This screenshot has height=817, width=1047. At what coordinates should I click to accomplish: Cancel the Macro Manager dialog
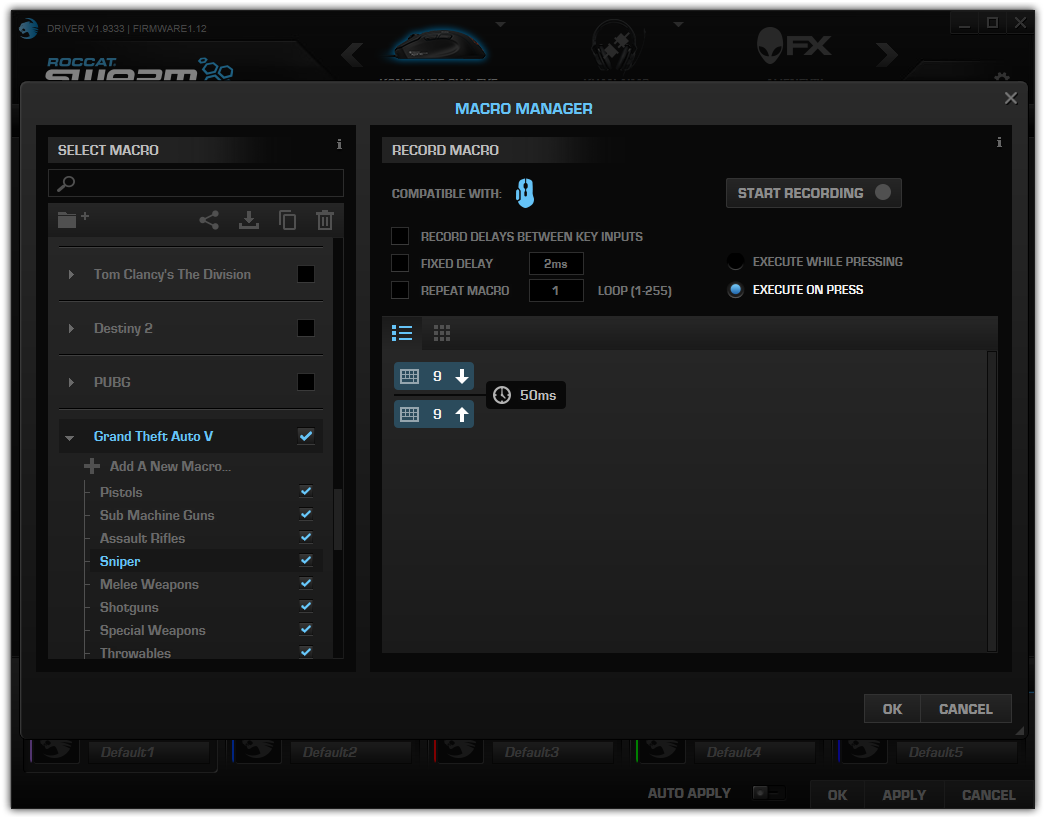(966, 709)
